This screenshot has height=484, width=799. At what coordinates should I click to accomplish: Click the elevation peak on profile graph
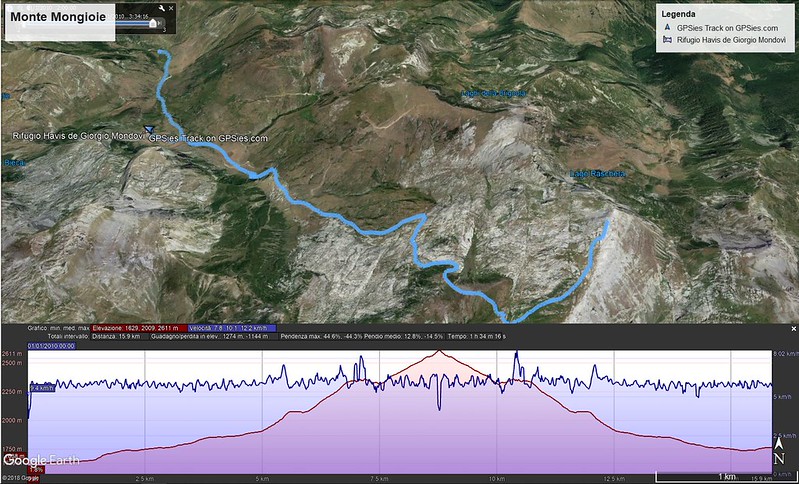point(439,351)
